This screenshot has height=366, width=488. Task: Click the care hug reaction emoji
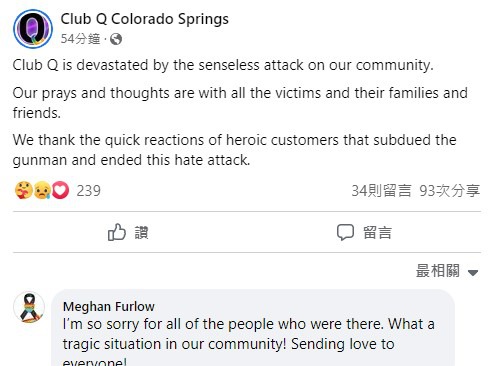click(x=24, y=190)
